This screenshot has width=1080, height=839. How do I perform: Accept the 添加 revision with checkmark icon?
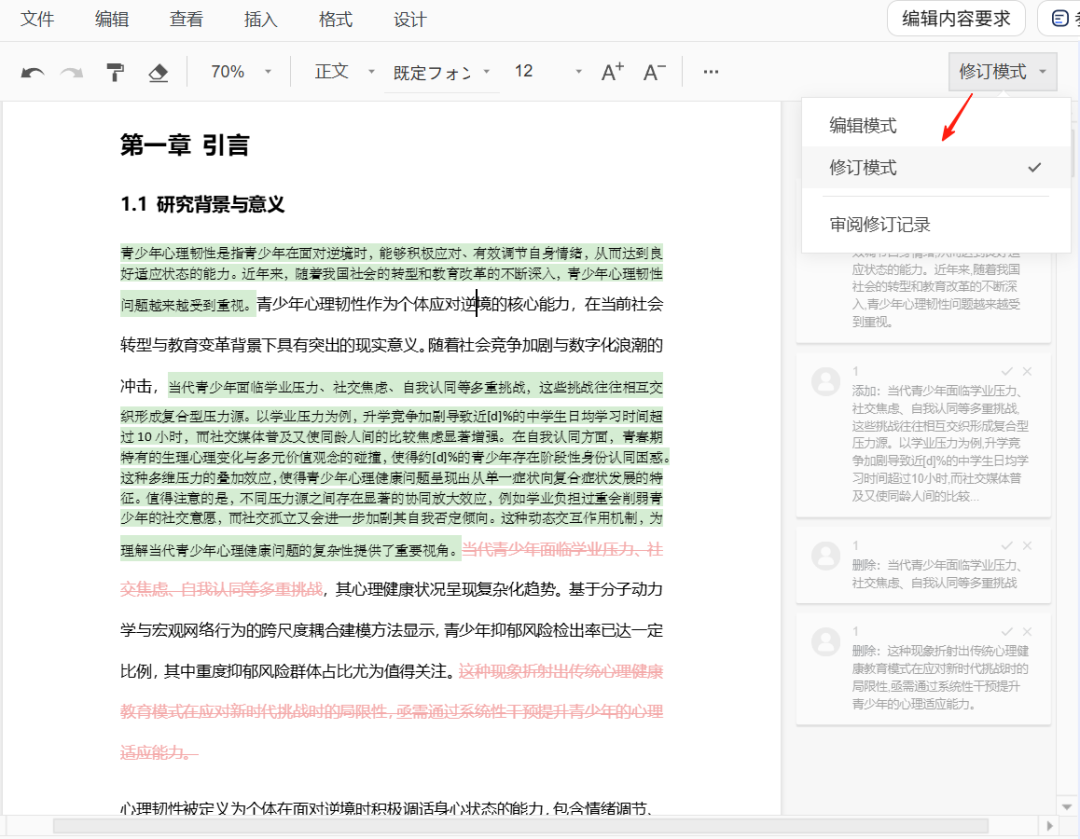1007,371
